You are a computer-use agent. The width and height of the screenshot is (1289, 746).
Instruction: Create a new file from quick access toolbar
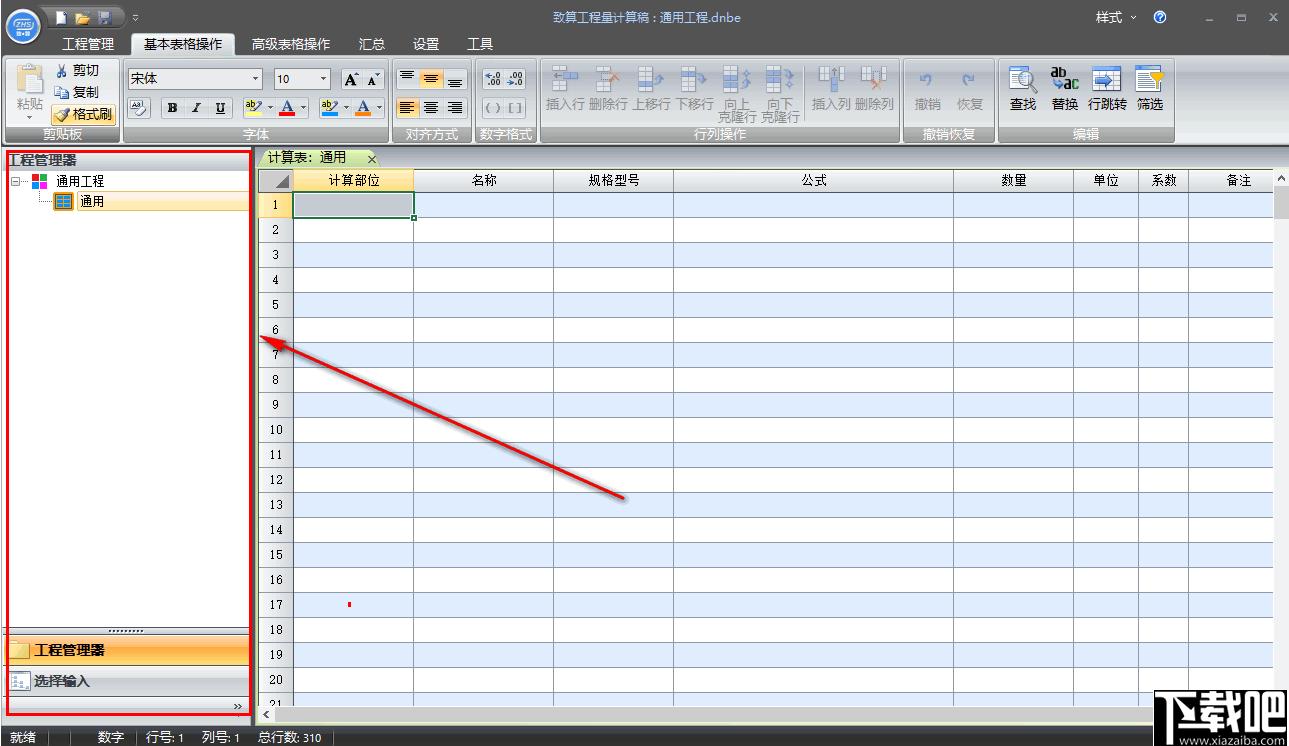[x=62, y=18]
